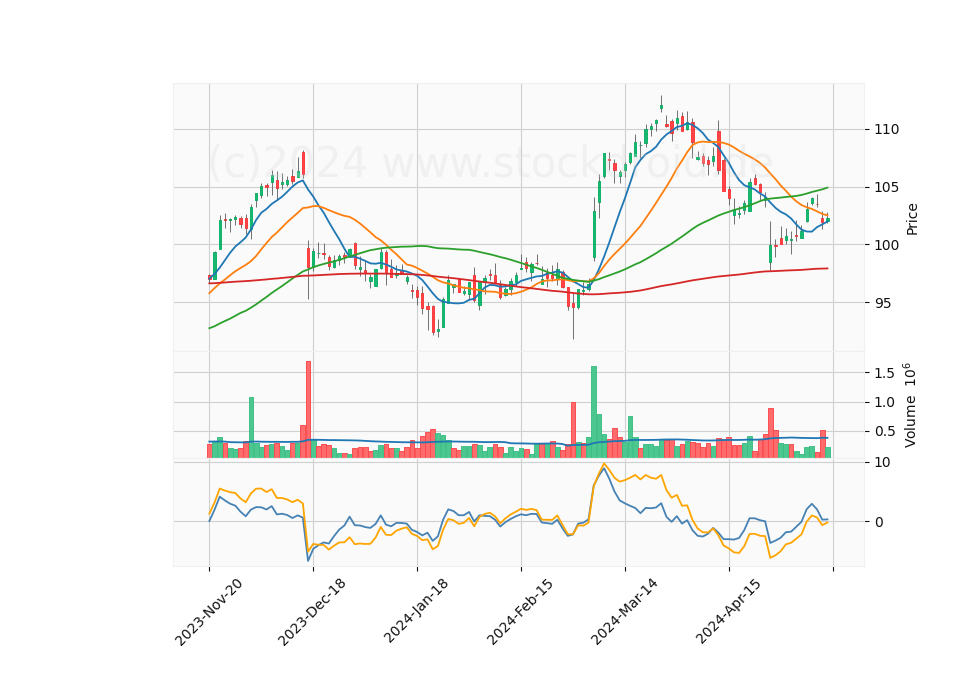Click the tallest green volume bar
The image size is (960, 690).
(594, 412)
